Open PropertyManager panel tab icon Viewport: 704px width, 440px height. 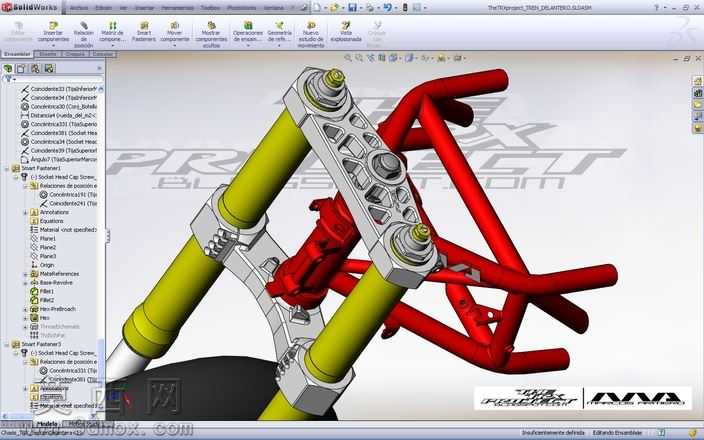point(21,68)
